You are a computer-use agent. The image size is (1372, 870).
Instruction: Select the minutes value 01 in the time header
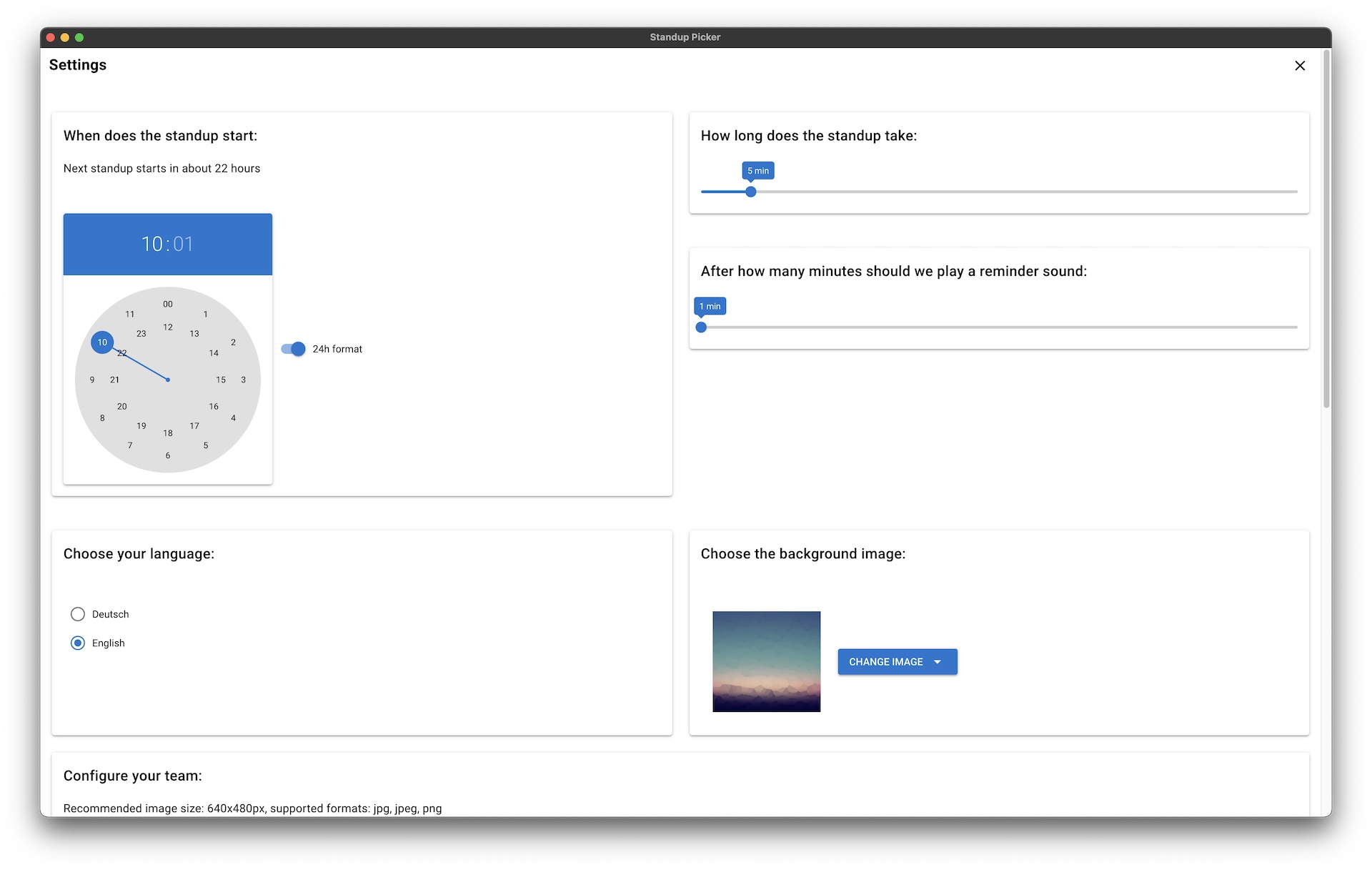[184, 244]
